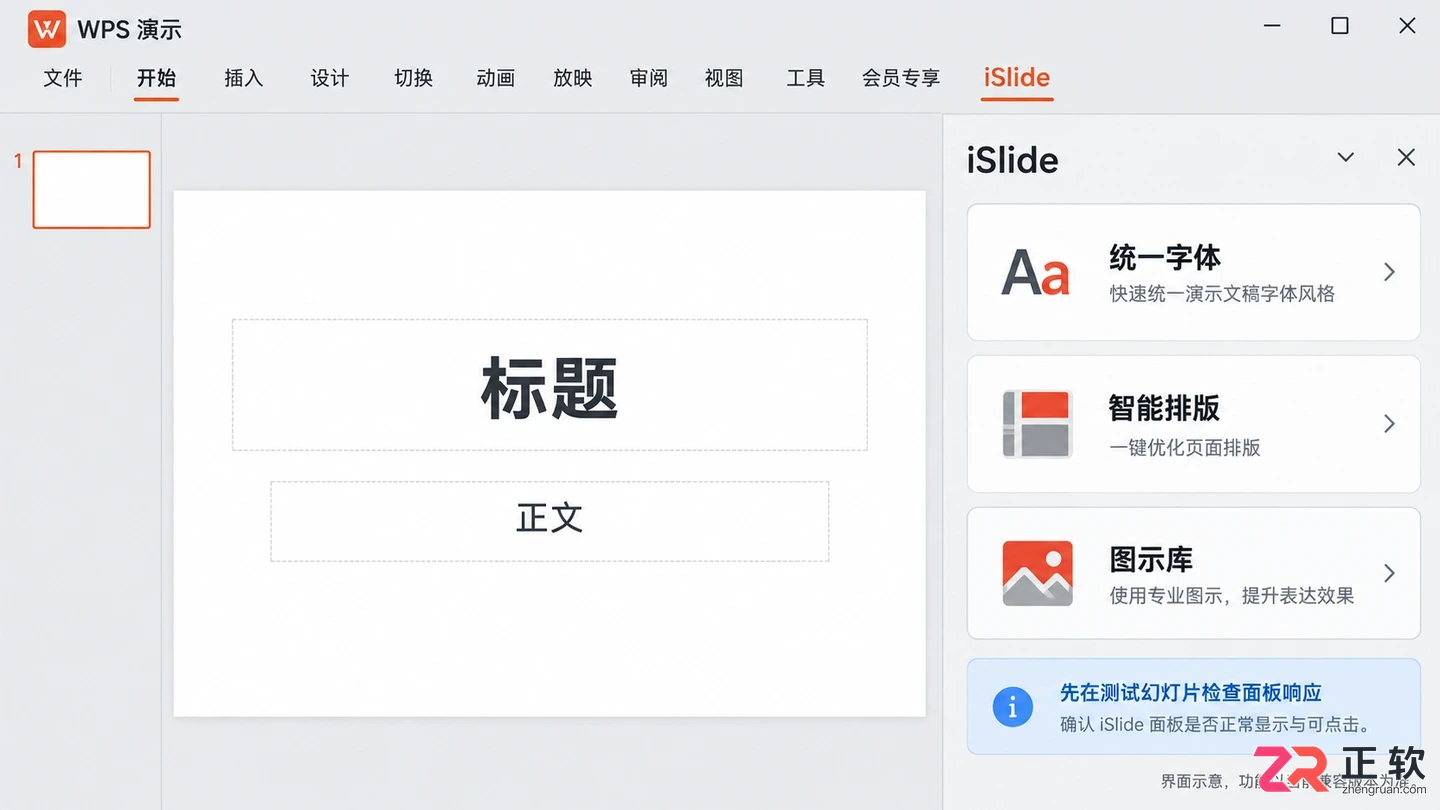Screen dimensions: 1440x810
Task: Open the 设计 tab
Action: pos(329,78)
